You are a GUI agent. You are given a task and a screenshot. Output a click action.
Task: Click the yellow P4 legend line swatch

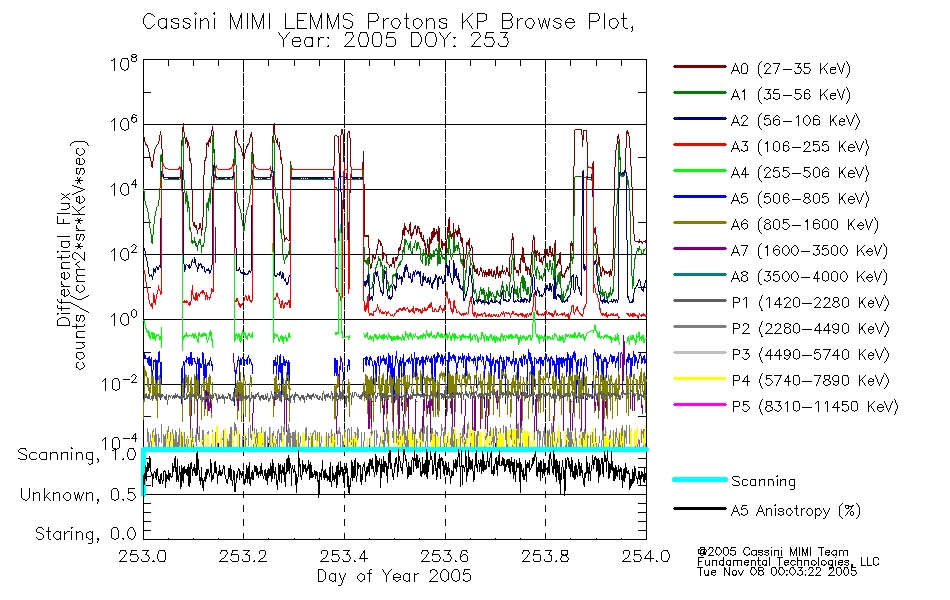point(700,379)
